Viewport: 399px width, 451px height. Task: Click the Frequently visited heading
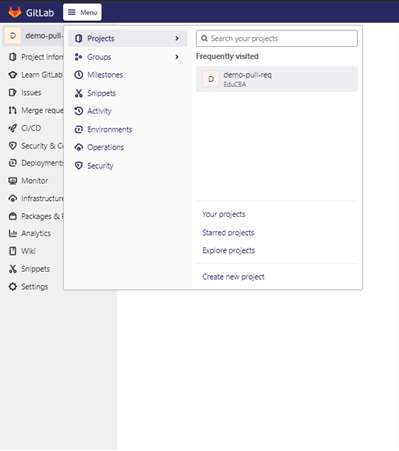pos(227,56)
